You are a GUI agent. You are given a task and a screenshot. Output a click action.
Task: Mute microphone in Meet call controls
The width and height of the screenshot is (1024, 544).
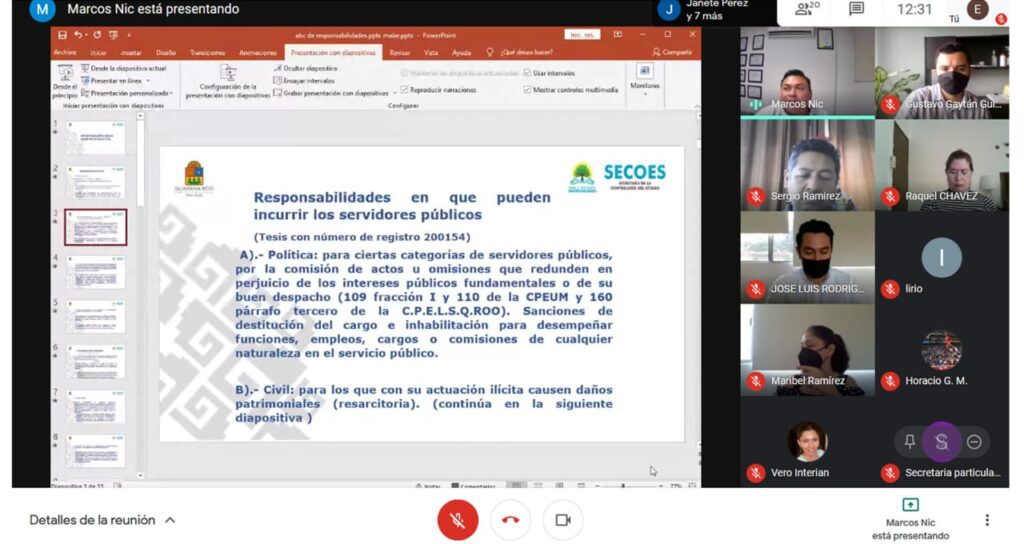point(457,520)
